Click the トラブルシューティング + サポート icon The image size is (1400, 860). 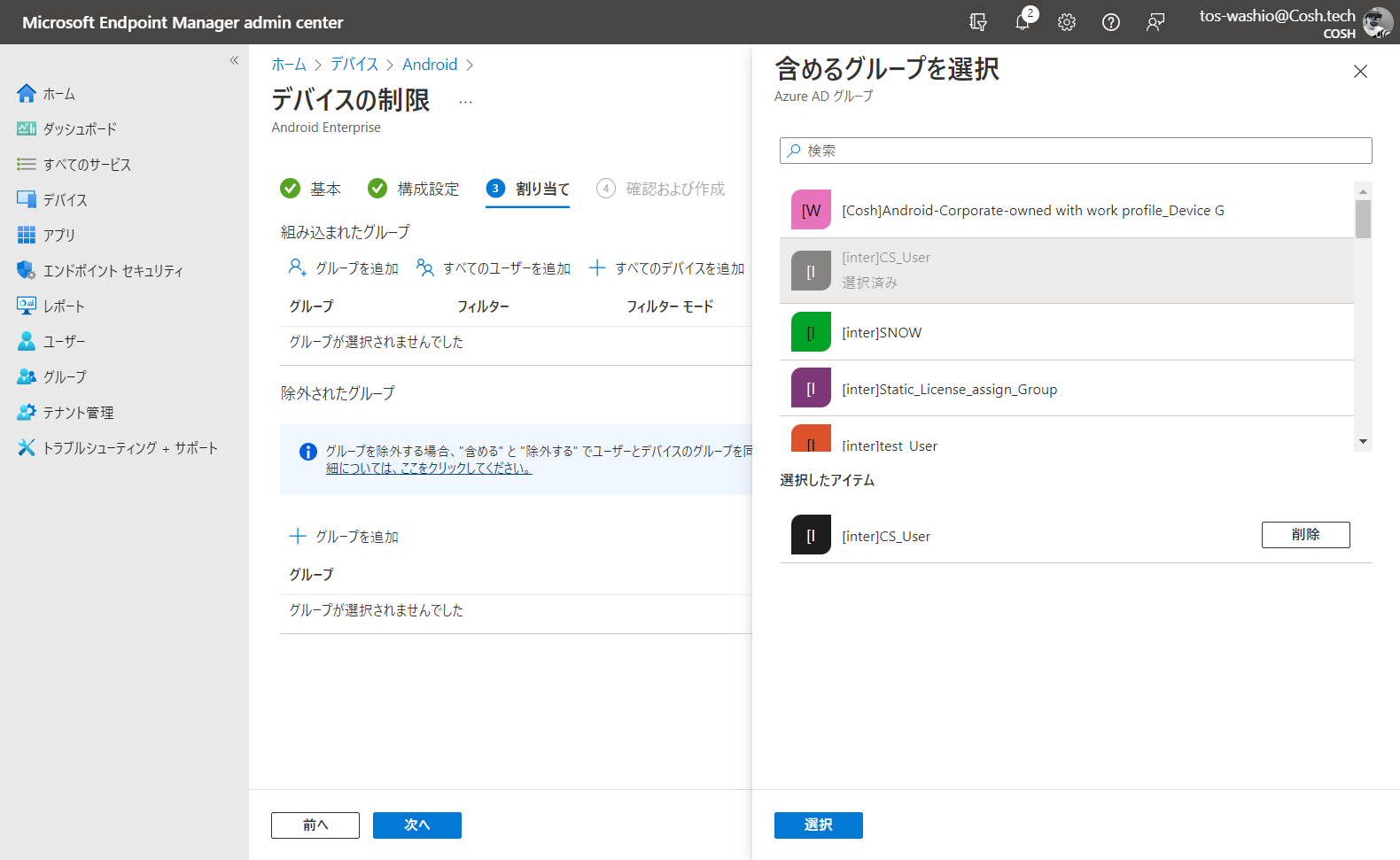click(x=27, y=447)
